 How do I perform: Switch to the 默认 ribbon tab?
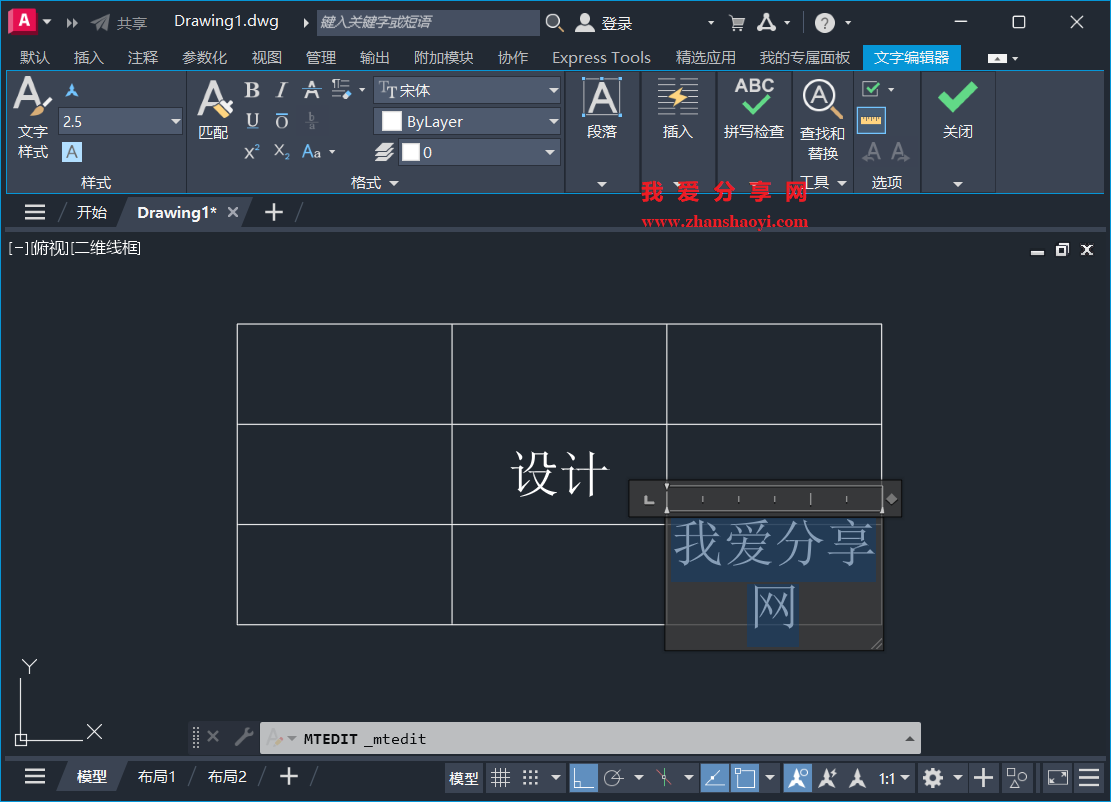(x=34, y=57)
